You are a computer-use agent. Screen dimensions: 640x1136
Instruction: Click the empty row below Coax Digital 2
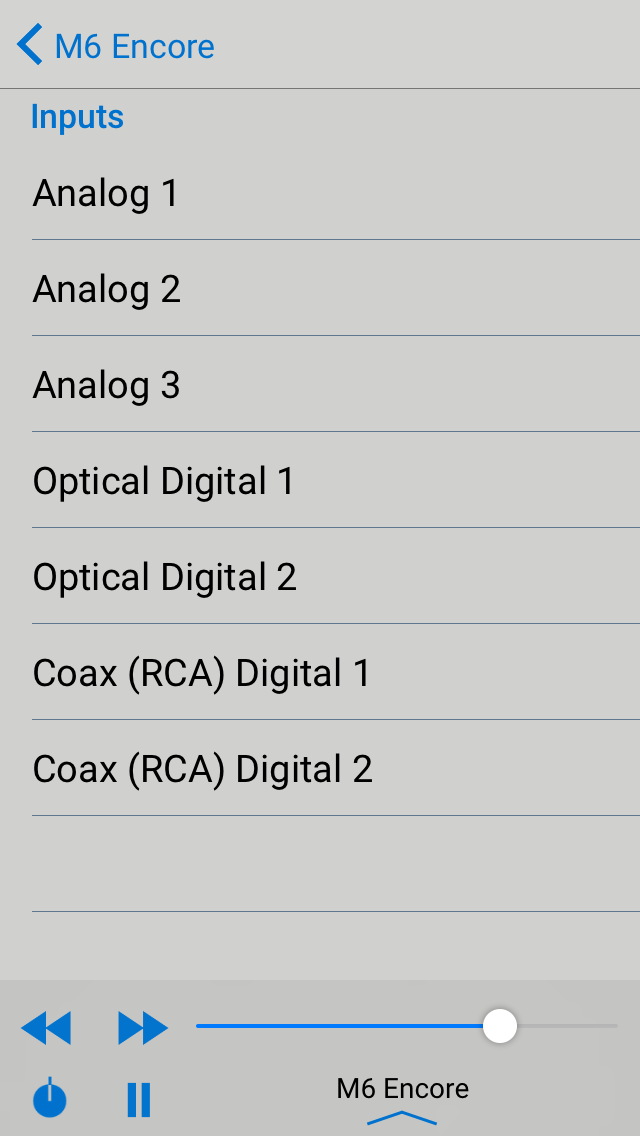click(335, 864)
